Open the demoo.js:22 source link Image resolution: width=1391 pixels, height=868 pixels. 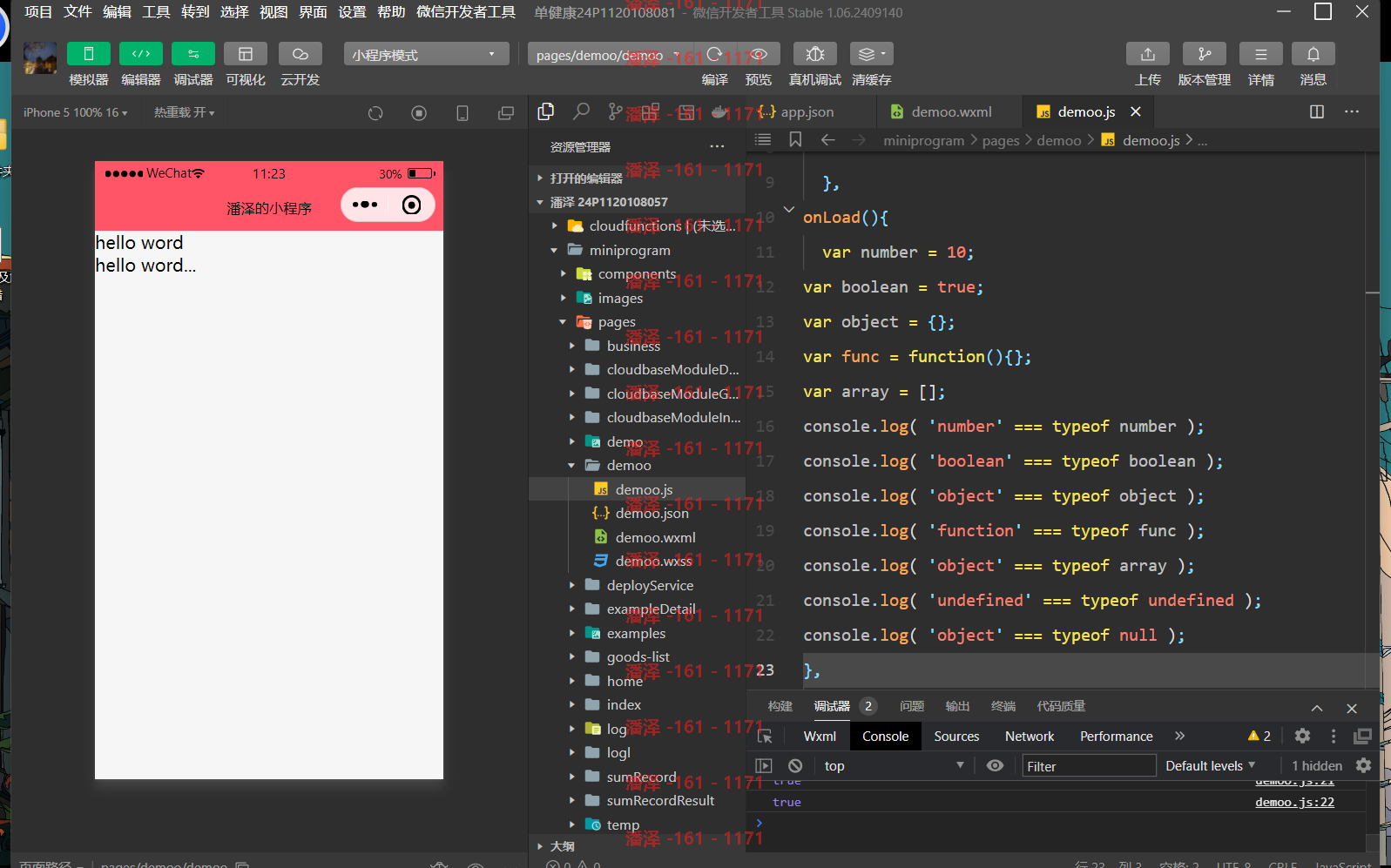coord(1294,802)
